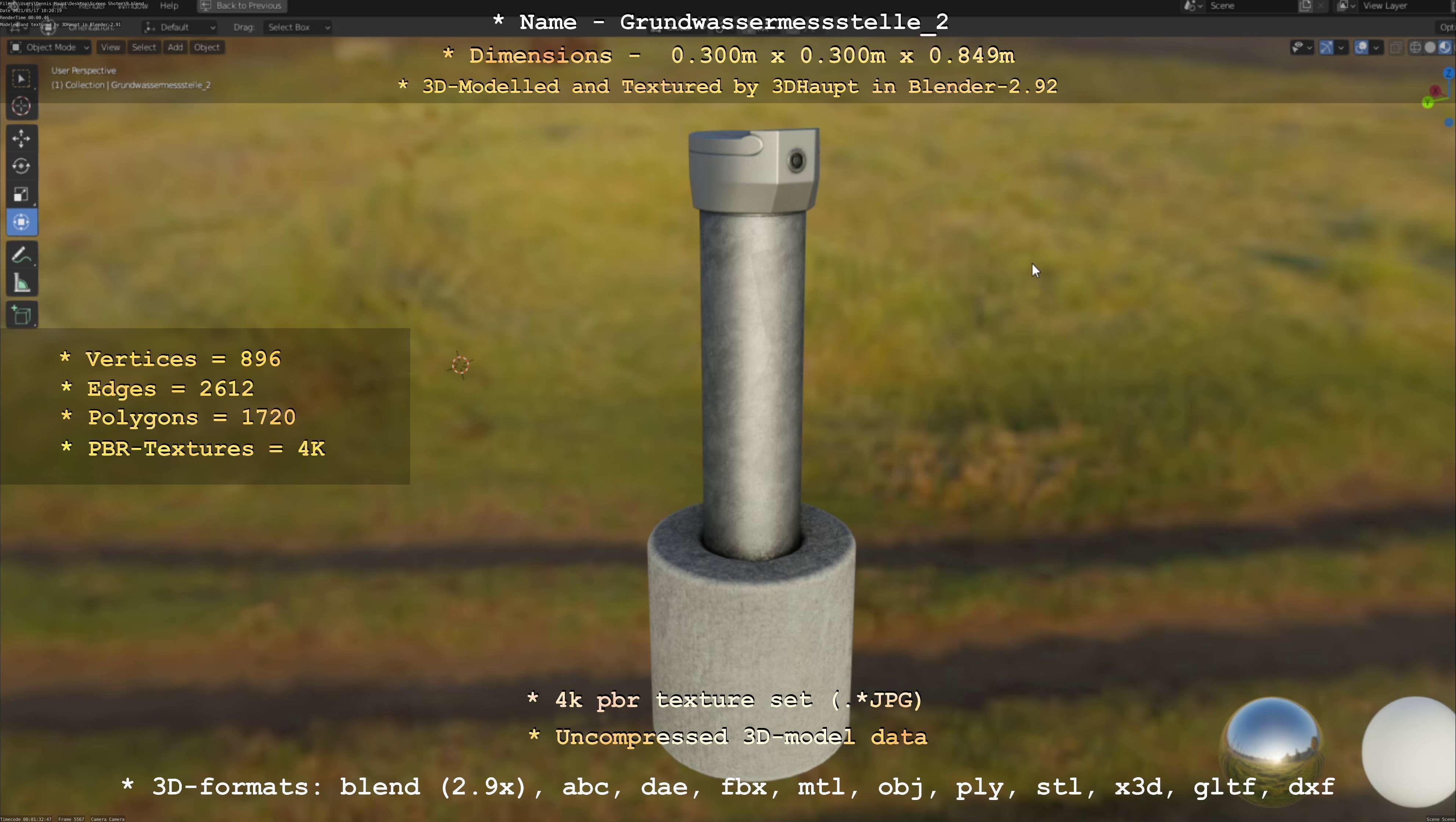Toggle show gizmos

click(x=1326, y=47)
